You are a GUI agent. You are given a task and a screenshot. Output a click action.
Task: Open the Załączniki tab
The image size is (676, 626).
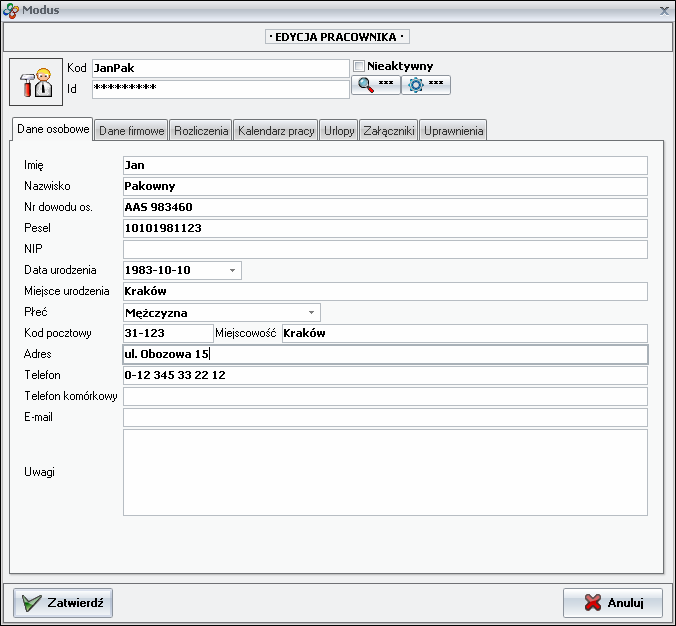pyautogui.click(x=389, y=131)
